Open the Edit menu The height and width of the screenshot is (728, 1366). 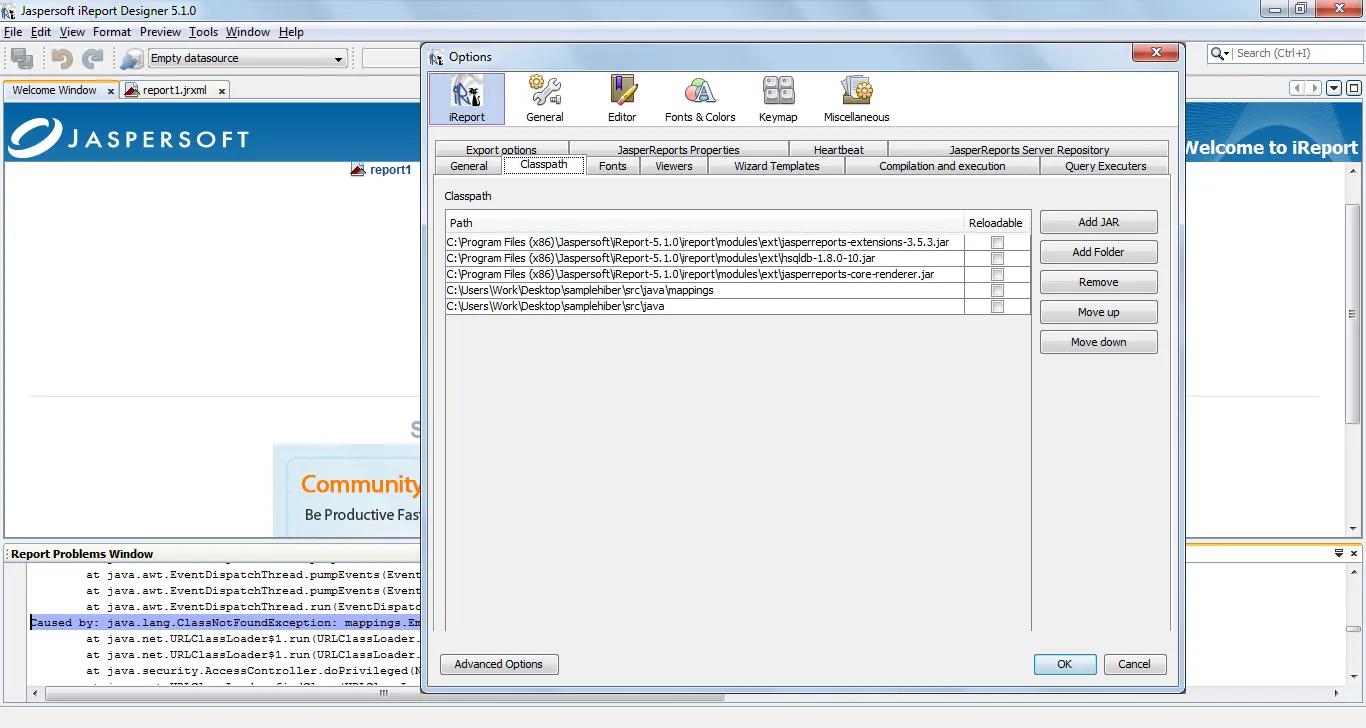pyautogui.click(x=41, y=32)
